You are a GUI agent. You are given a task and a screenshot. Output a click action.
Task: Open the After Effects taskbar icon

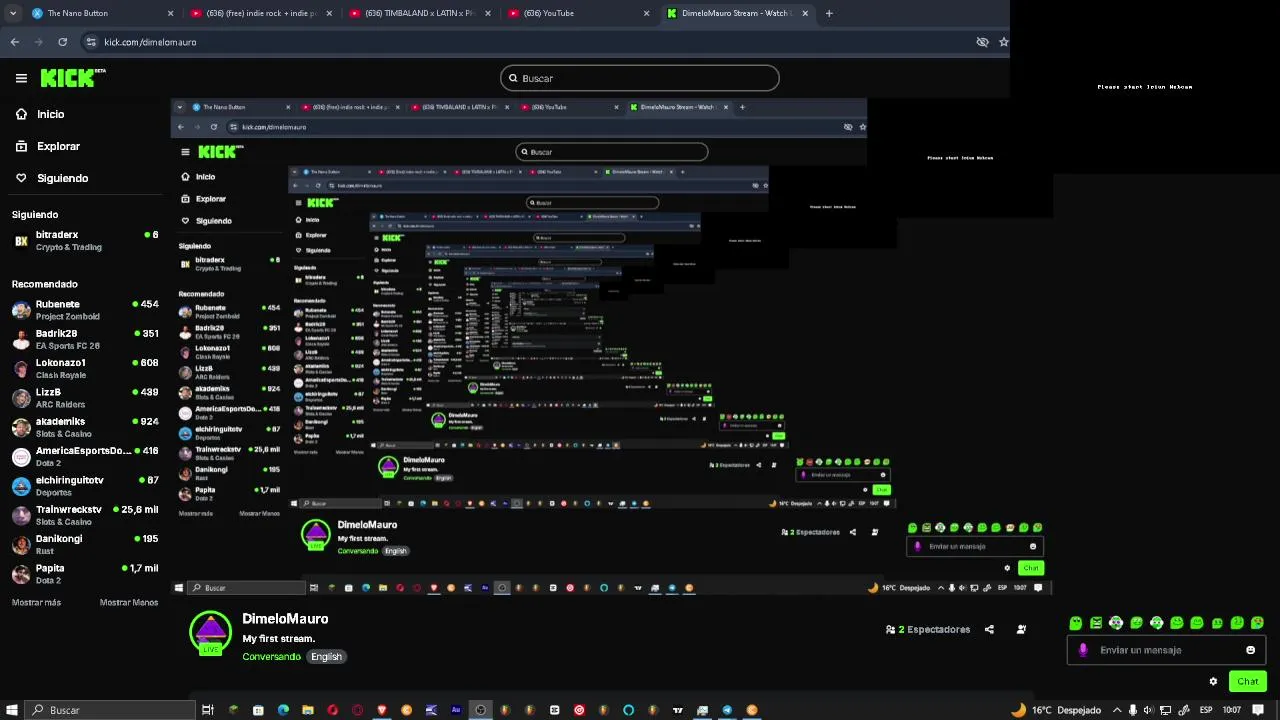click(x=456, y=710)
